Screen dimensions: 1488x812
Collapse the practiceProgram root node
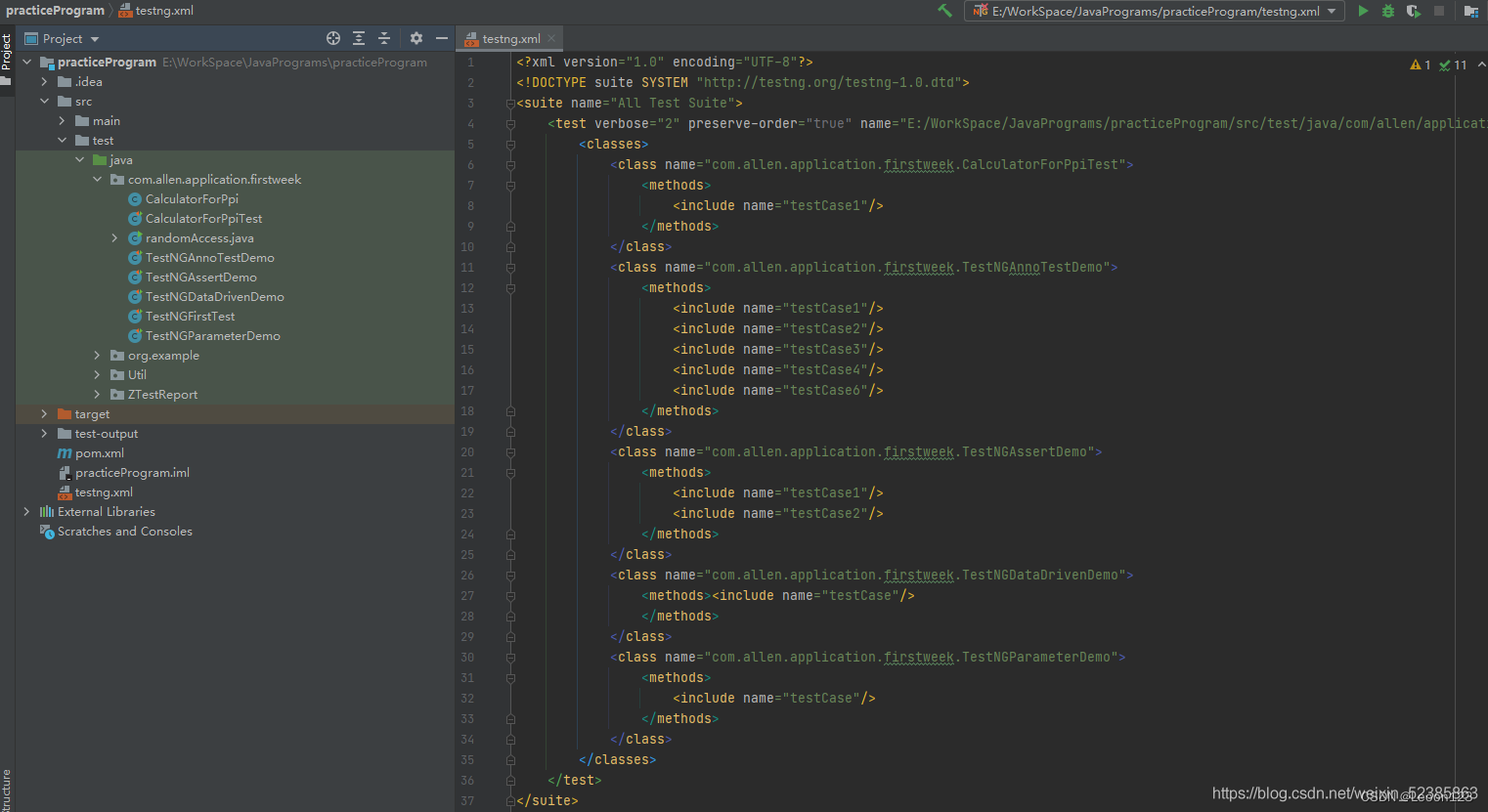click(27, 62)
